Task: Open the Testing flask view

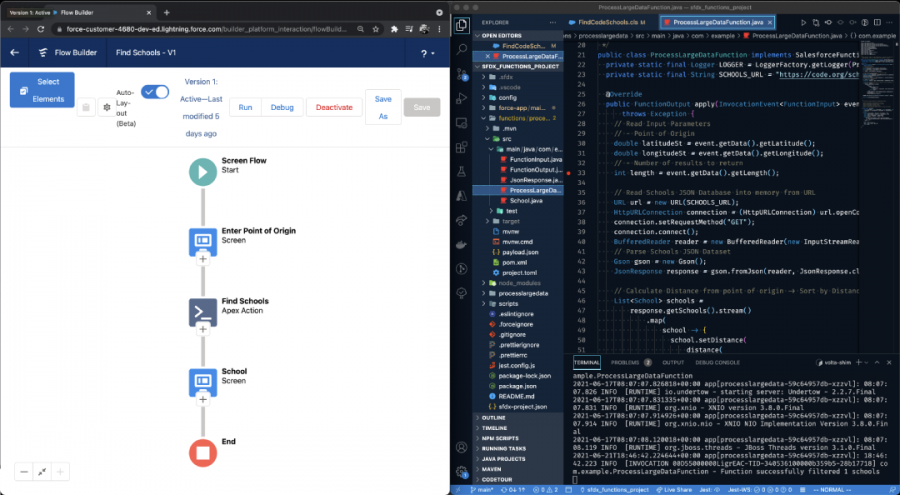Action: [461, 171]
